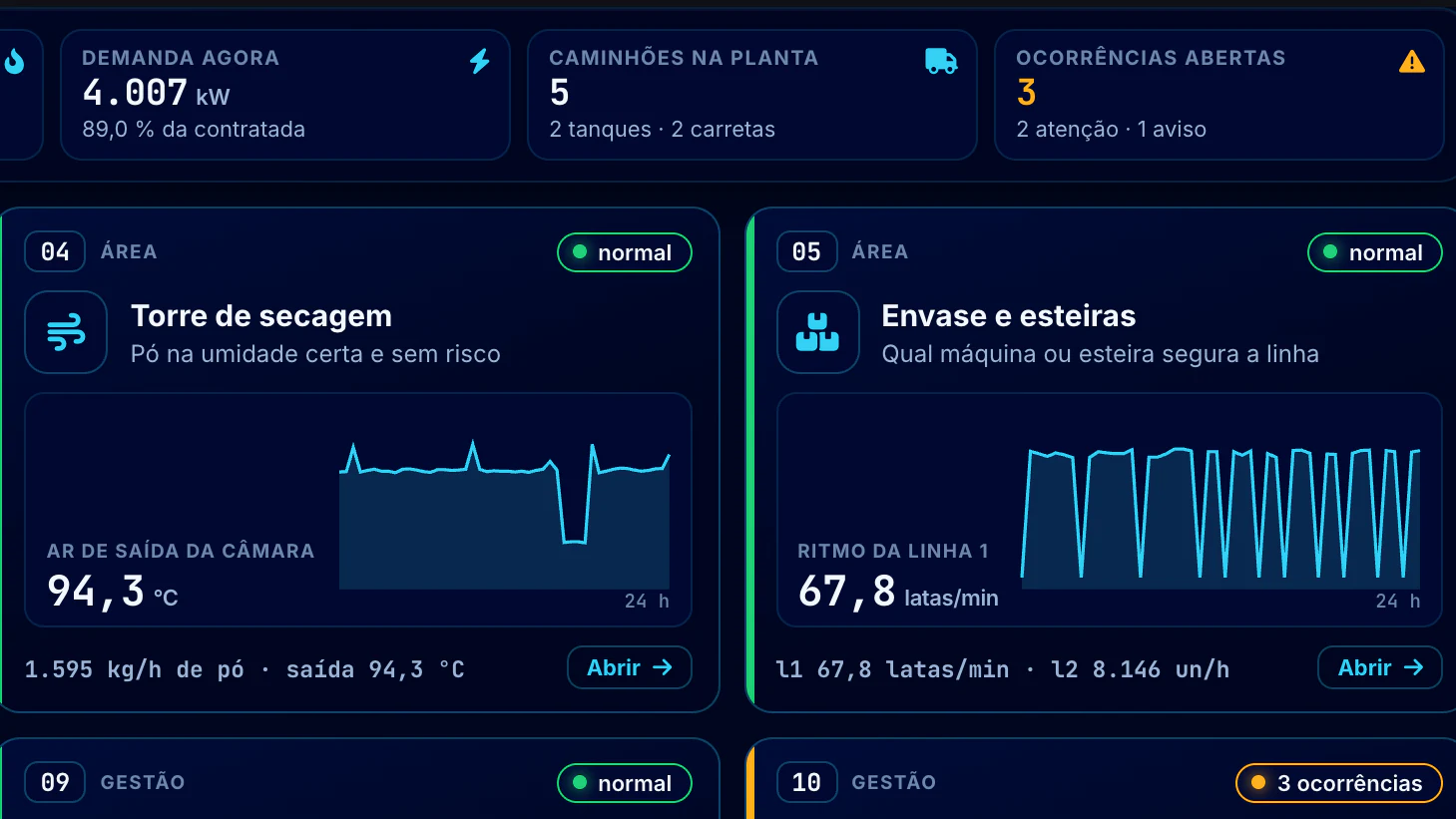Click the boxes icon for Envase e esteiras

[817, 332]
